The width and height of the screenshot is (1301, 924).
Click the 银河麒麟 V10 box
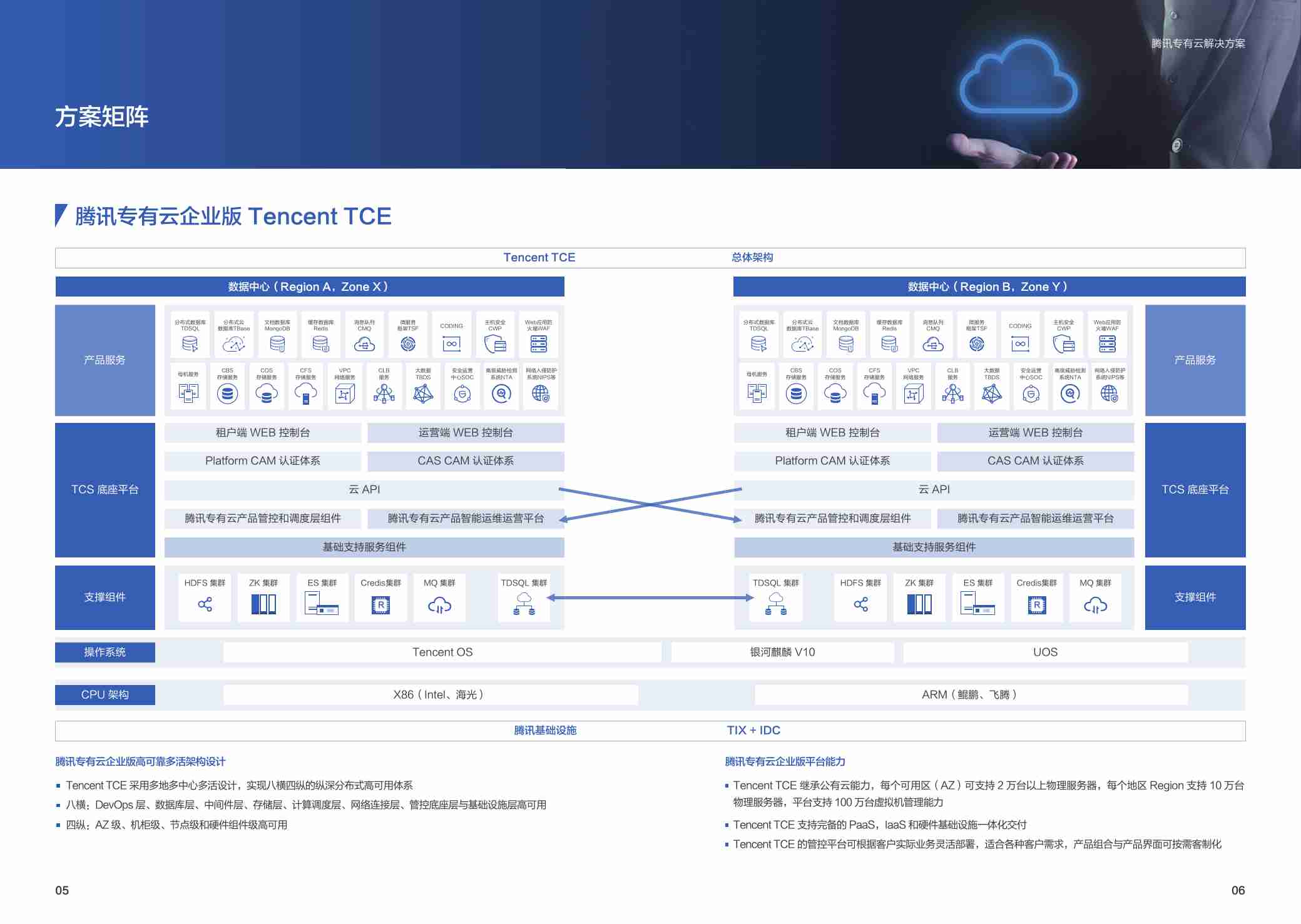782,652
